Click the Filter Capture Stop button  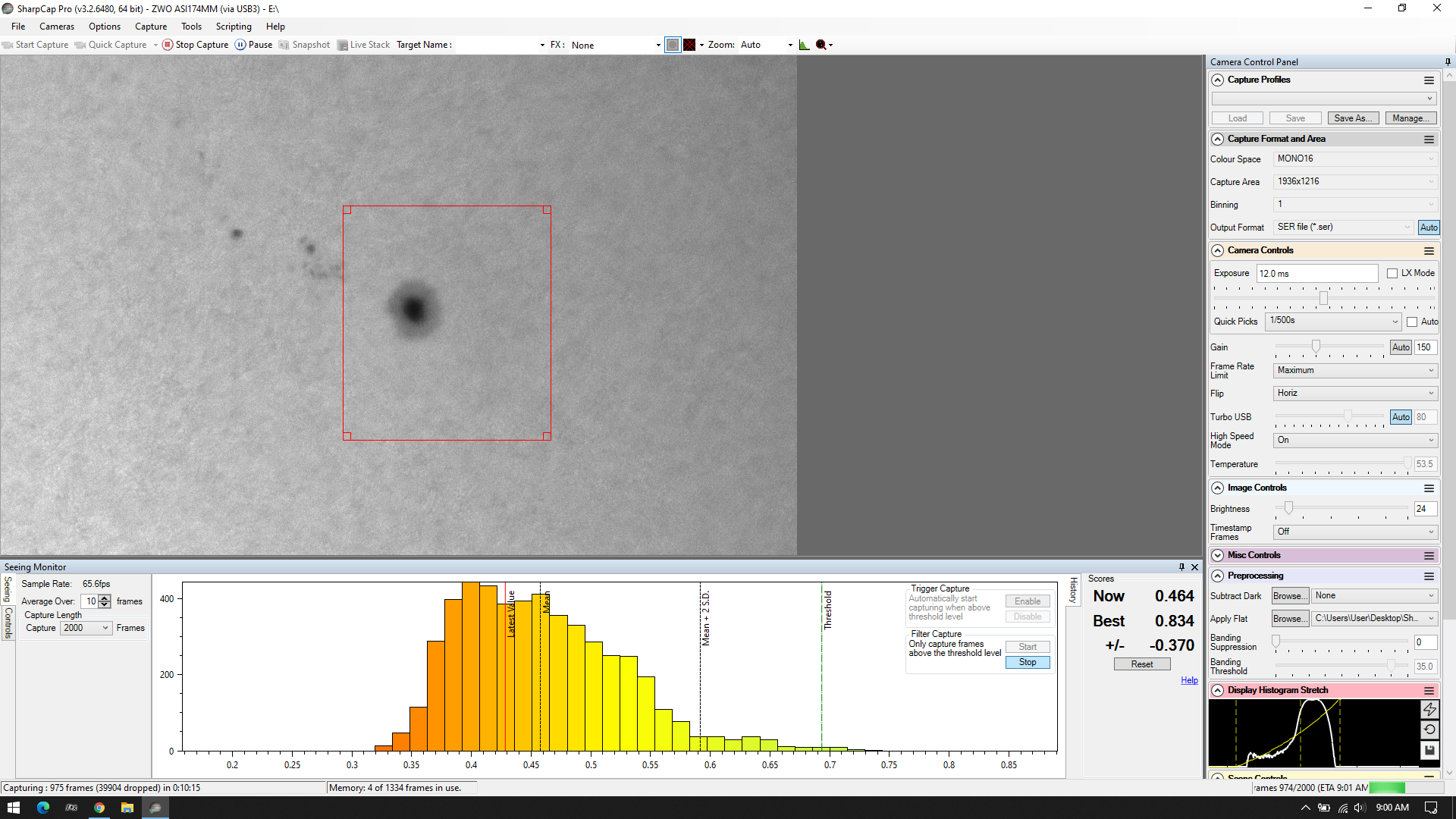click(x=1028, y=663)
